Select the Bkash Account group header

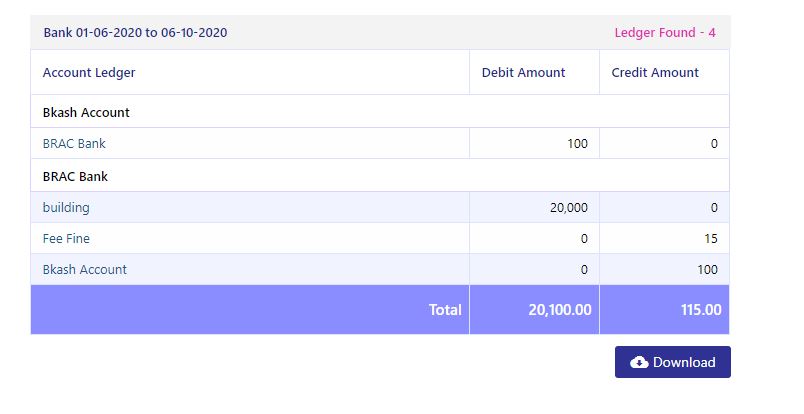[x=86, y=113]
